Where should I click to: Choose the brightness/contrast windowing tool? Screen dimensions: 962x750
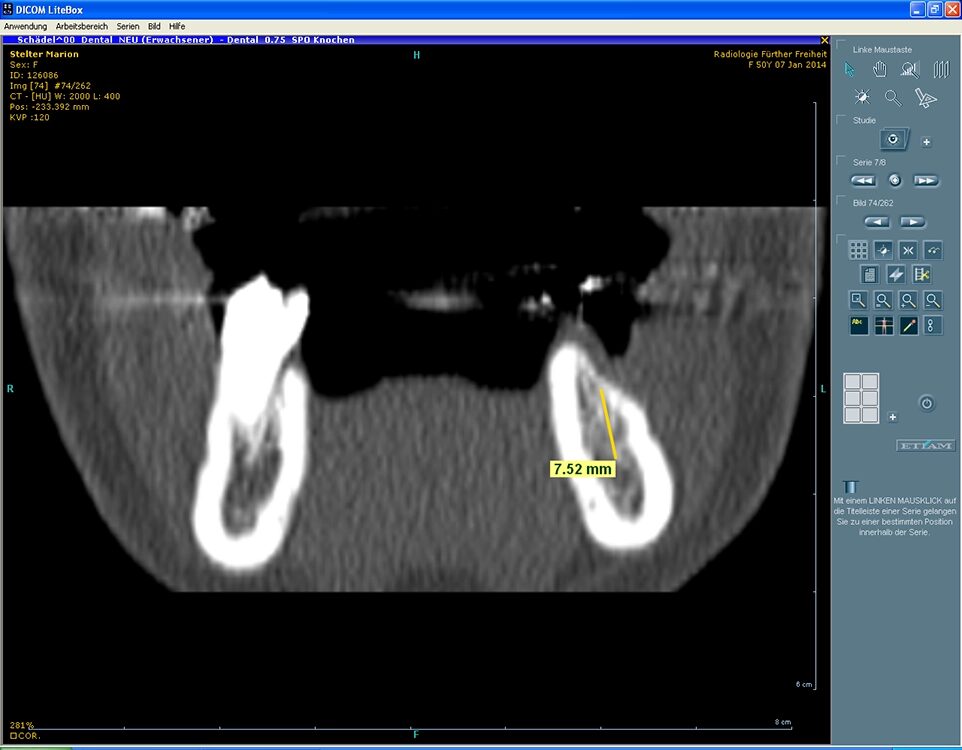(x=861, y=97)
